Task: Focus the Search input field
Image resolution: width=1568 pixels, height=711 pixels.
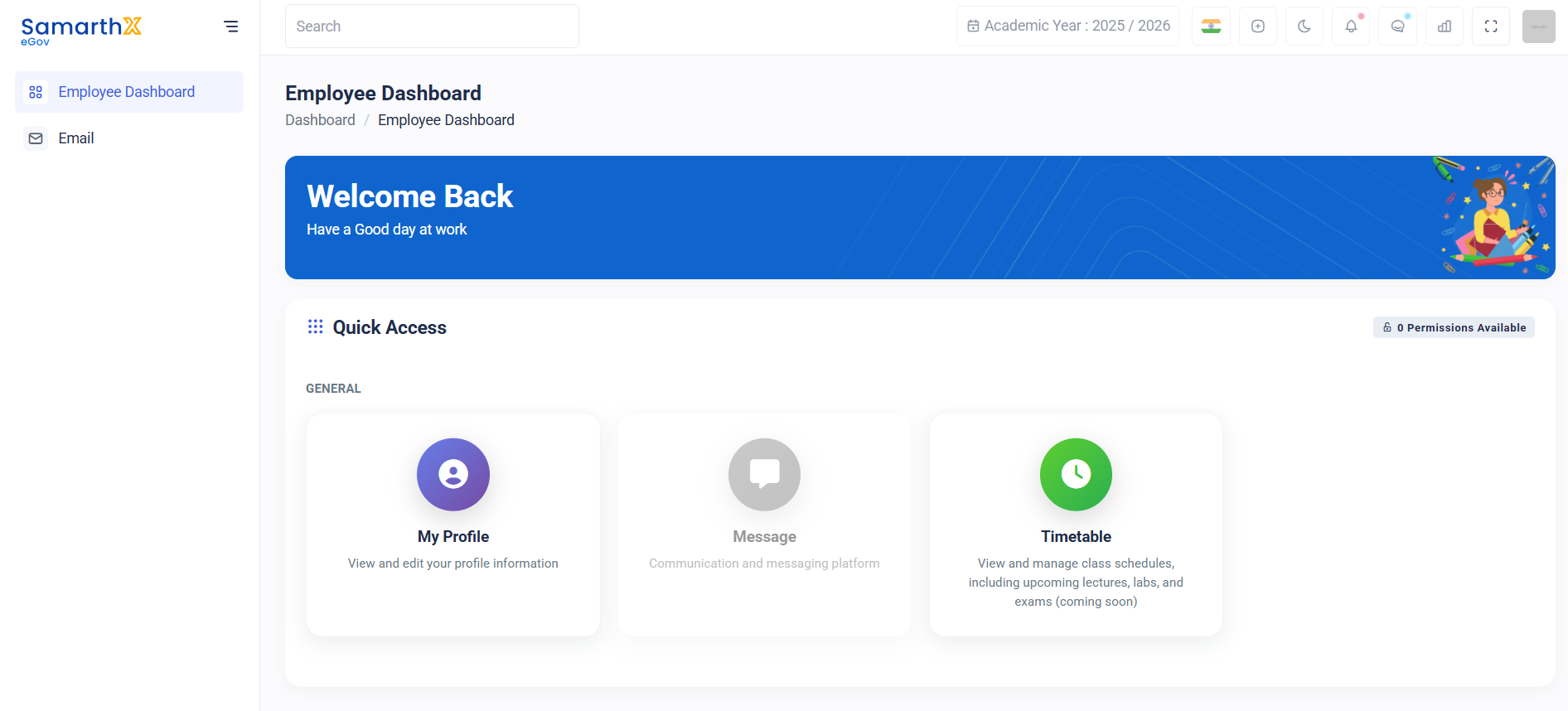Action: click(x=432, y=27)
